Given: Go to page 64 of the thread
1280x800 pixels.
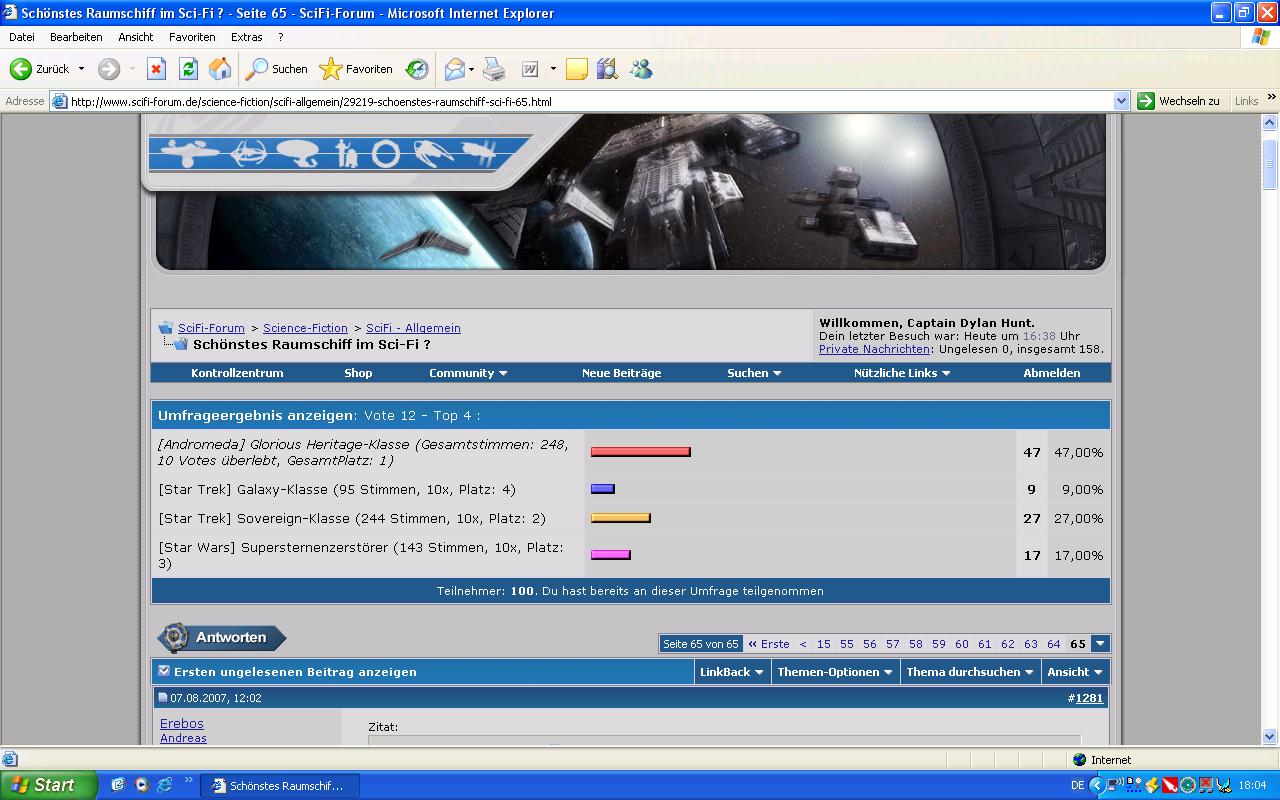Looking at the screenshot, I should (1053, 644).
